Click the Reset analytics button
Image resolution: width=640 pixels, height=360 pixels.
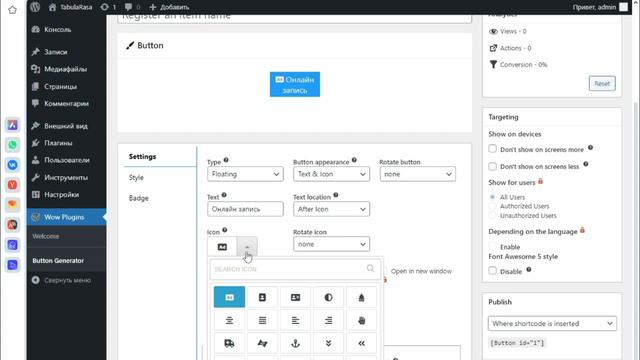(x=602, y=83)
